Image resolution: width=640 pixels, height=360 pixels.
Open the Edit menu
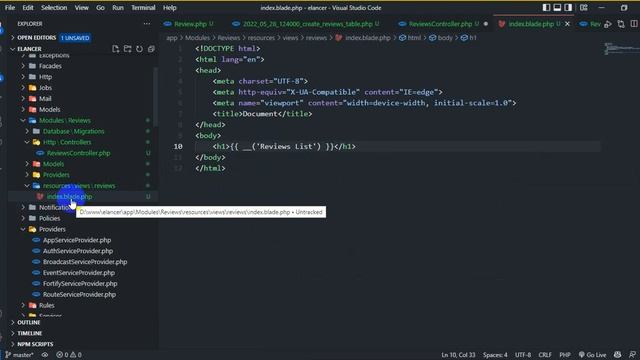pos(28,8)
